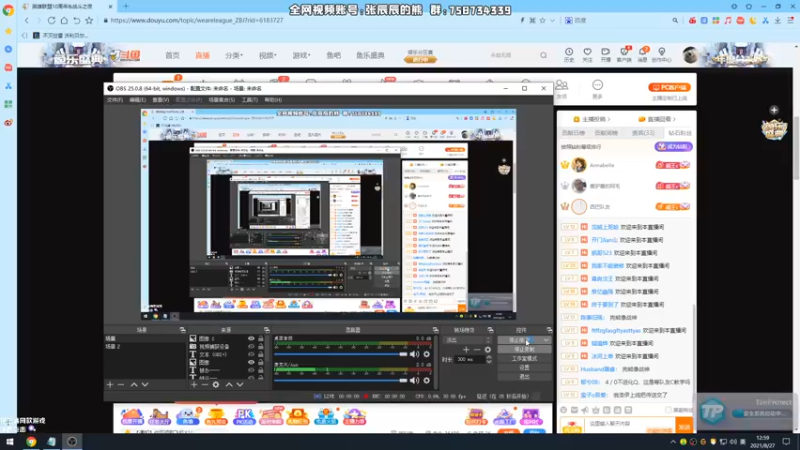Toggle visibility of video capture device source

tap(251, 346)
